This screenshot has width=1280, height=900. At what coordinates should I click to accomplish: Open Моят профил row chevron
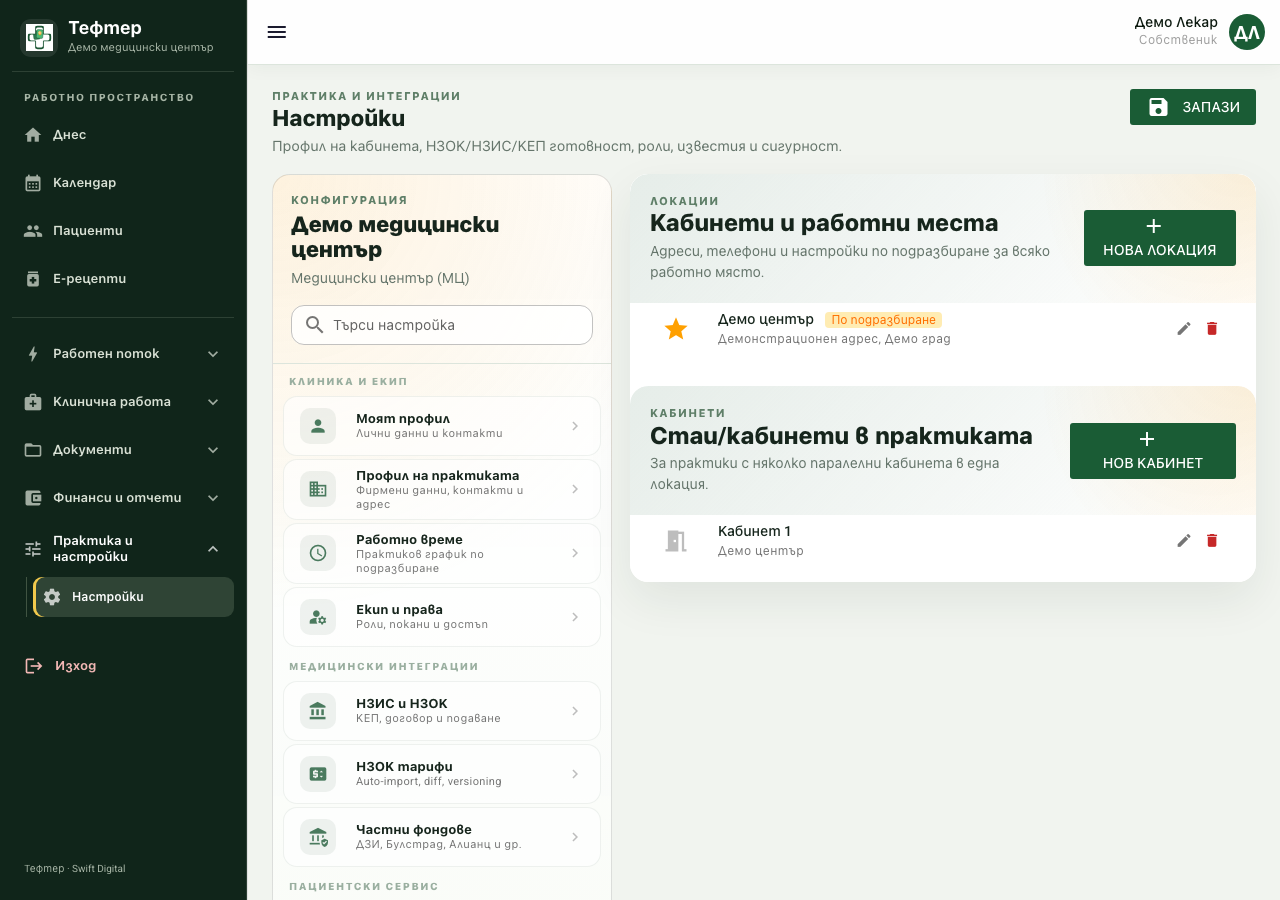[575, 426]
